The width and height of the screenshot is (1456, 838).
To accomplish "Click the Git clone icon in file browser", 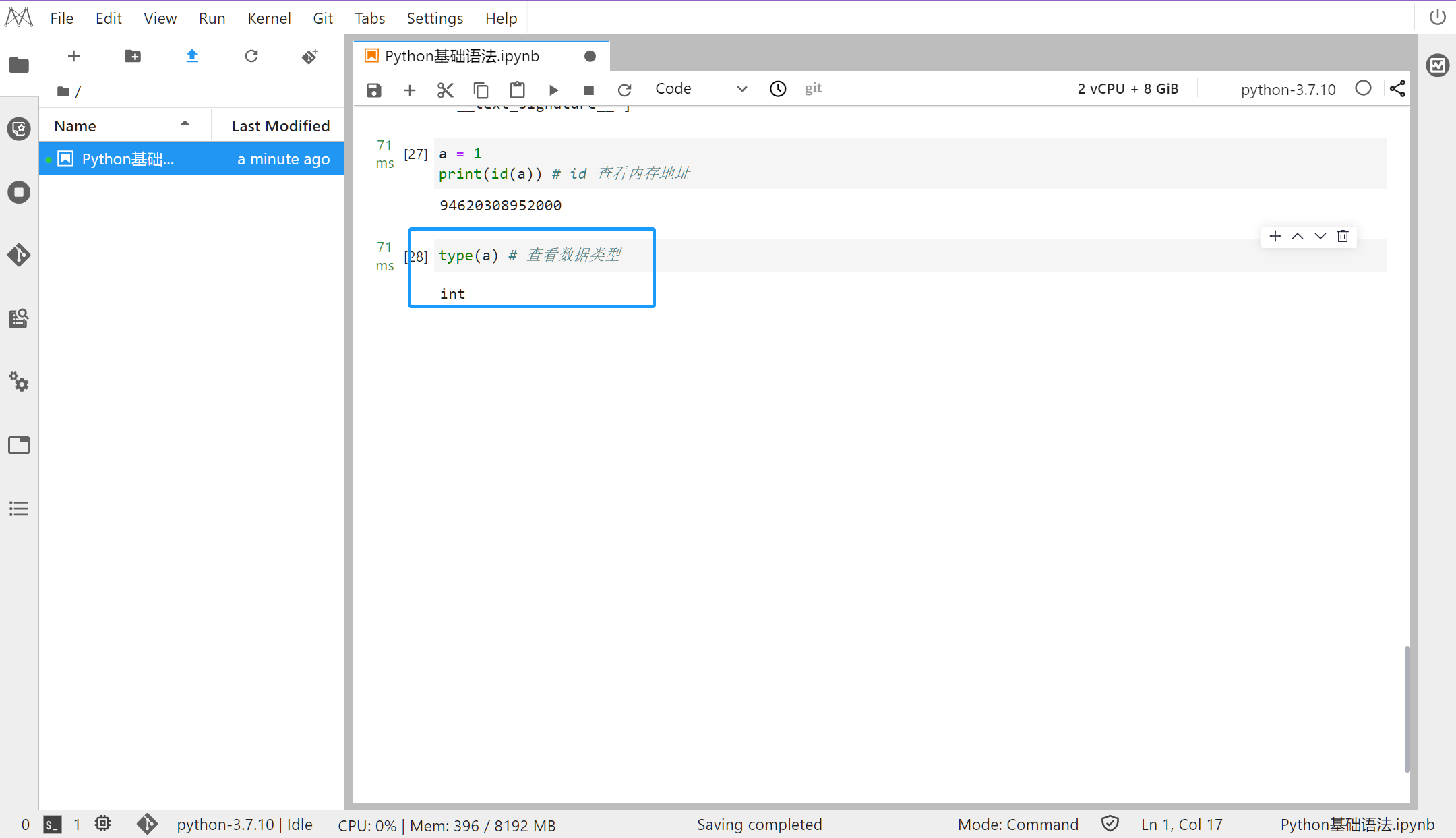I will click(x=310, y=56).
